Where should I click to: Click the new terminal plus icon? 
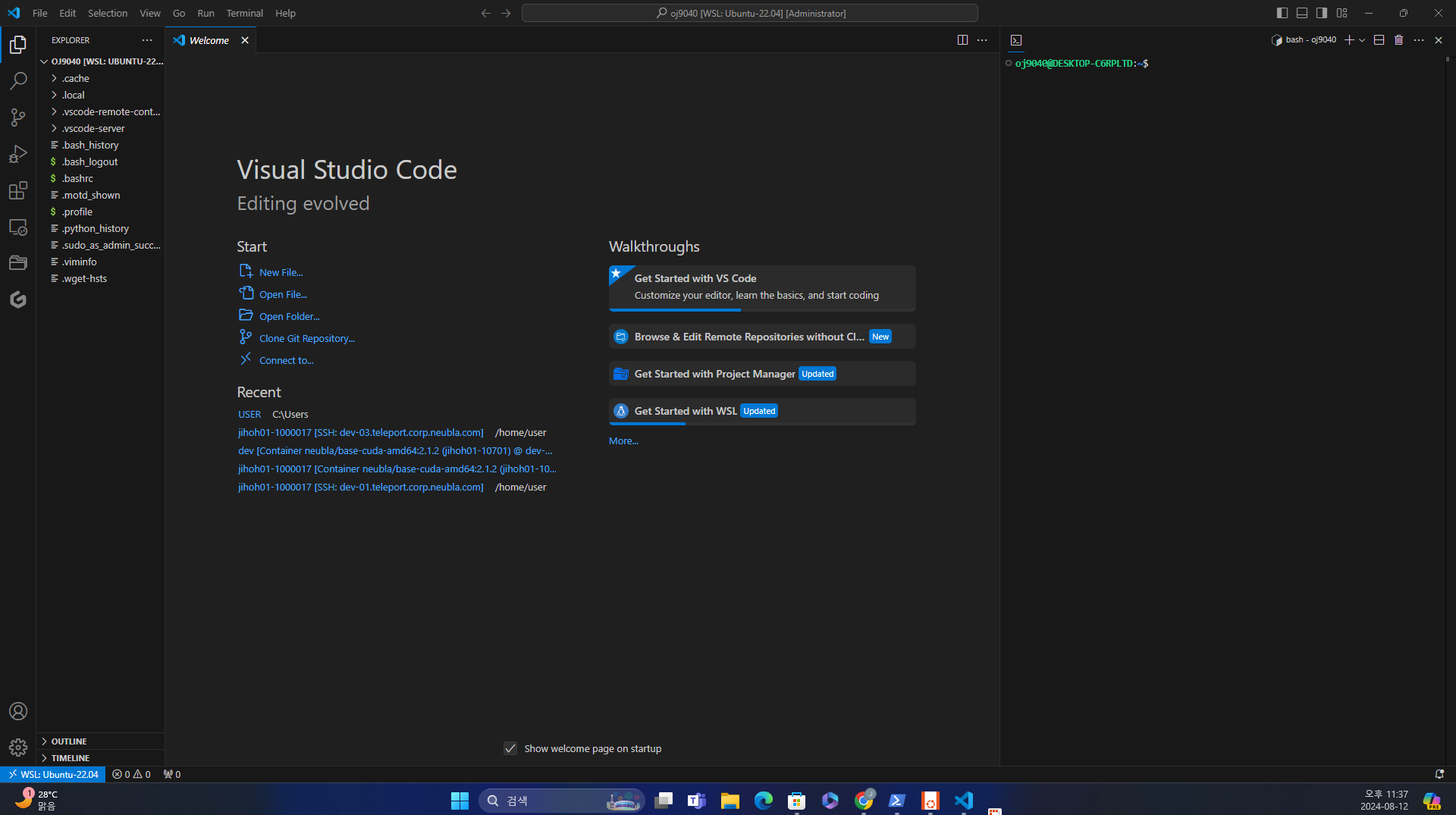pyautogui.click(x=1349, y=40)
